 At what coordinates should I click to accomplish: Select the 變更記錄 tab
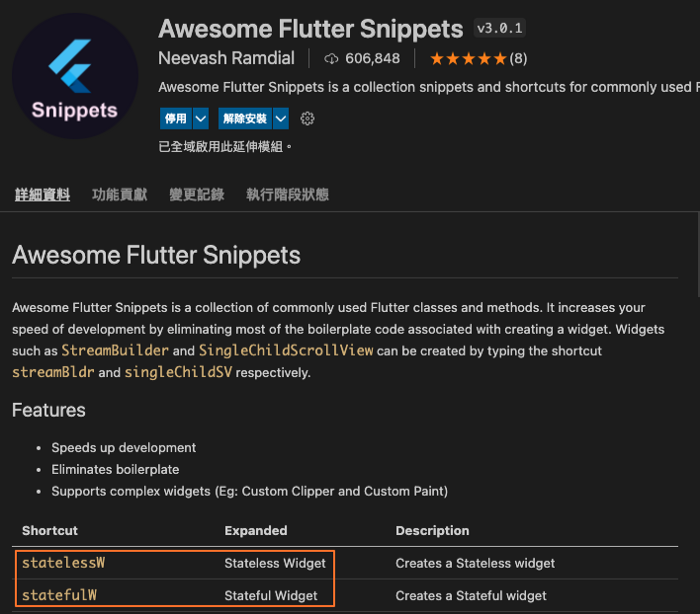pos(196,195)
